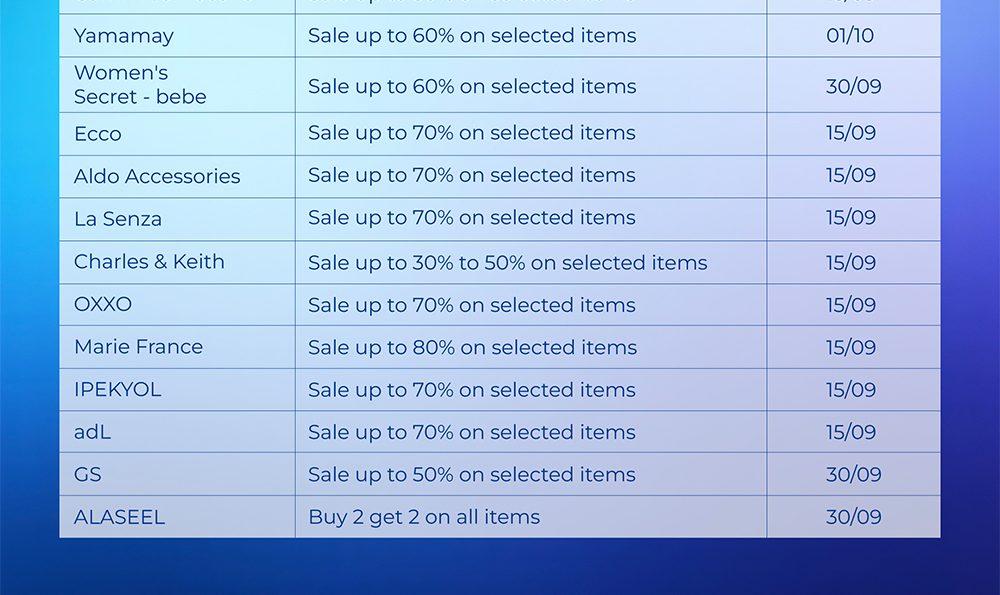Click the Yamamay store name
Image resolution: width=1000 pixels, height=595 pixels.
point(123,36)
